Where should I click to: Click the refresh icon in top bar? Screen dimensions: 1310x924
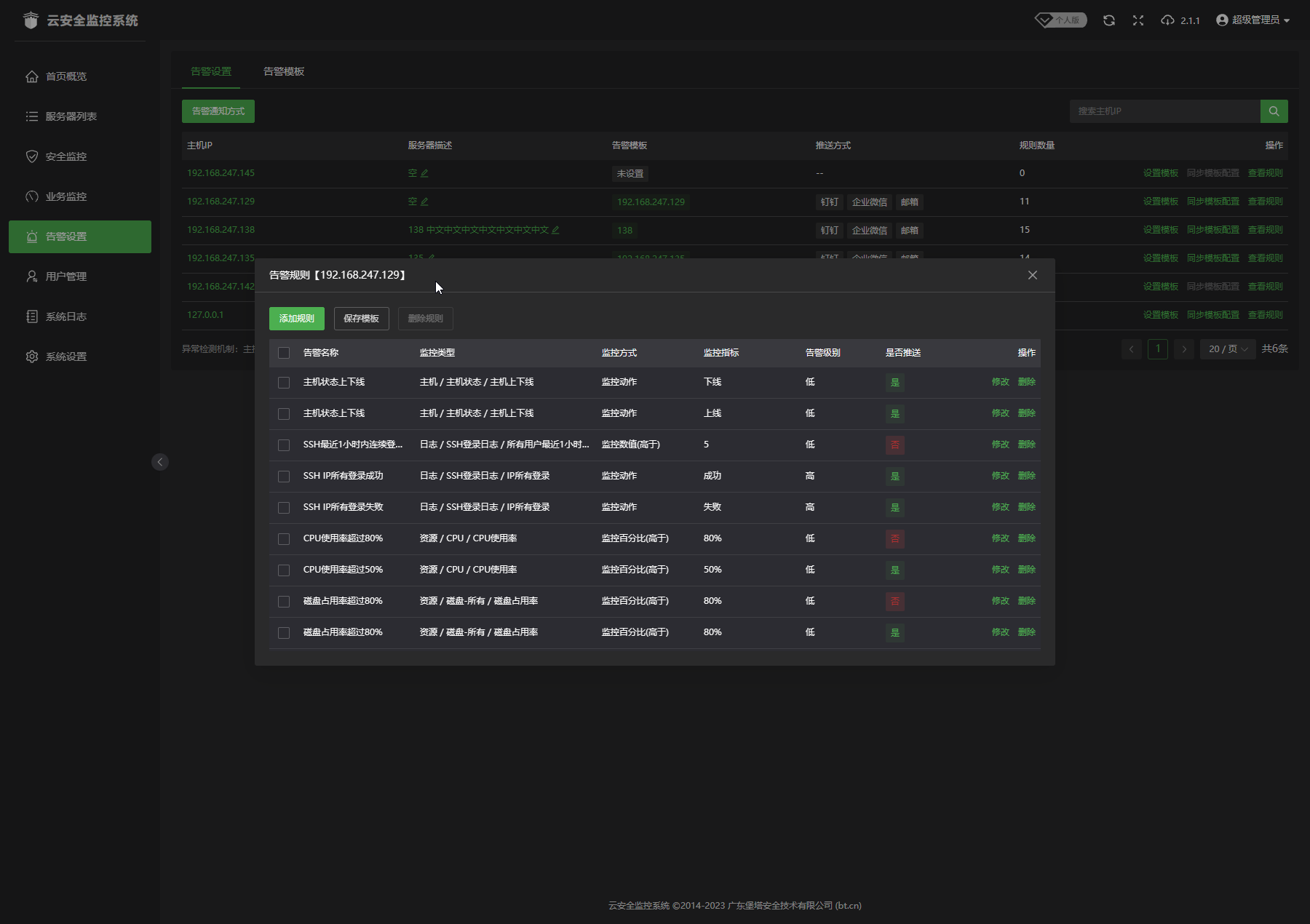pyautogui.click(x=1108, y=20)
